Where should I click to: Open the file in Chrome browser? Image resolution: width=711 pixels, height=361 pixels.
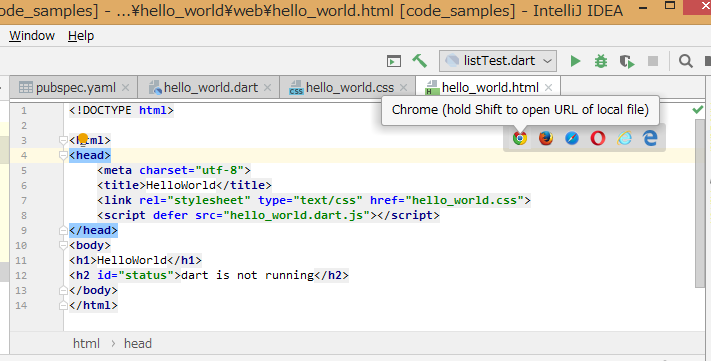pyautogui.click(x=520, y=138)
